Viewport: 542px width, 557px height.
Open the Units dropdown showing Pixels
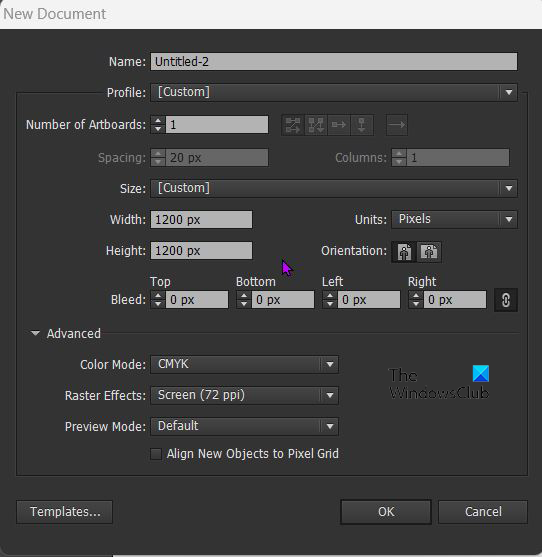(454, 219)
